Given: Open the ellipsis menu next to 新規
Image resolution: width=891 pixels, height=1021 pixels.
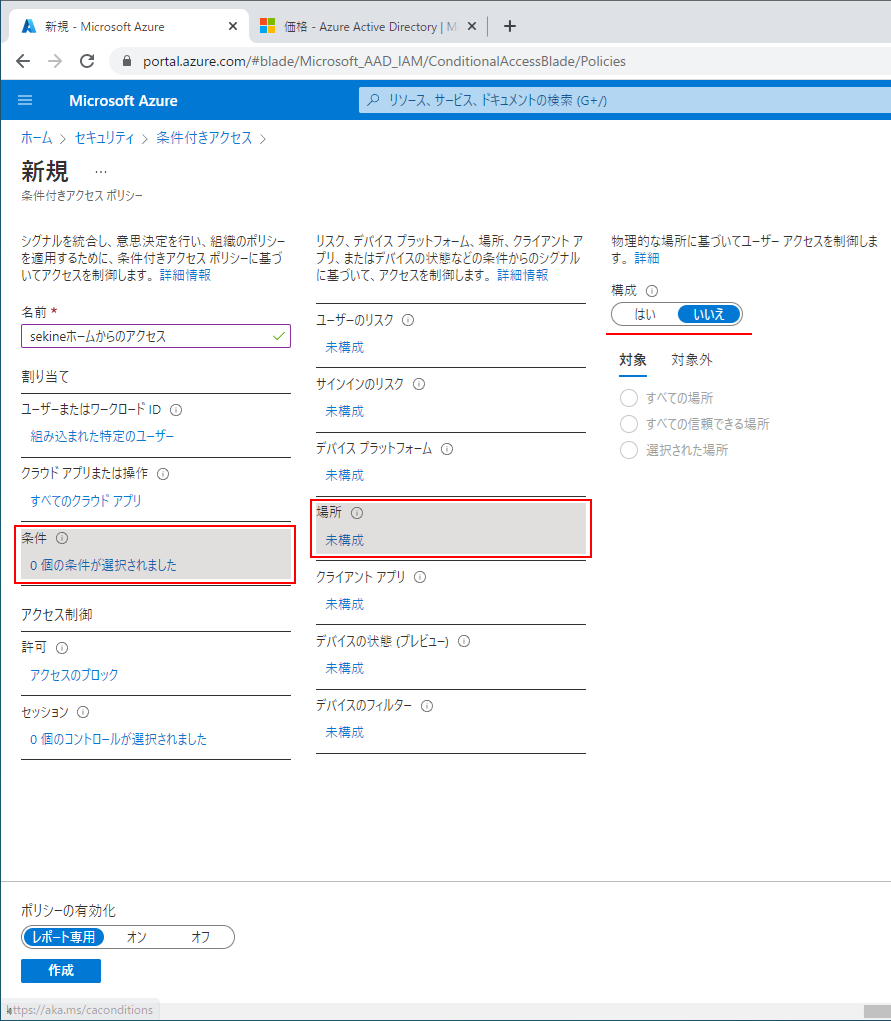Looking at the screenshot, I should tap(100, 170).
